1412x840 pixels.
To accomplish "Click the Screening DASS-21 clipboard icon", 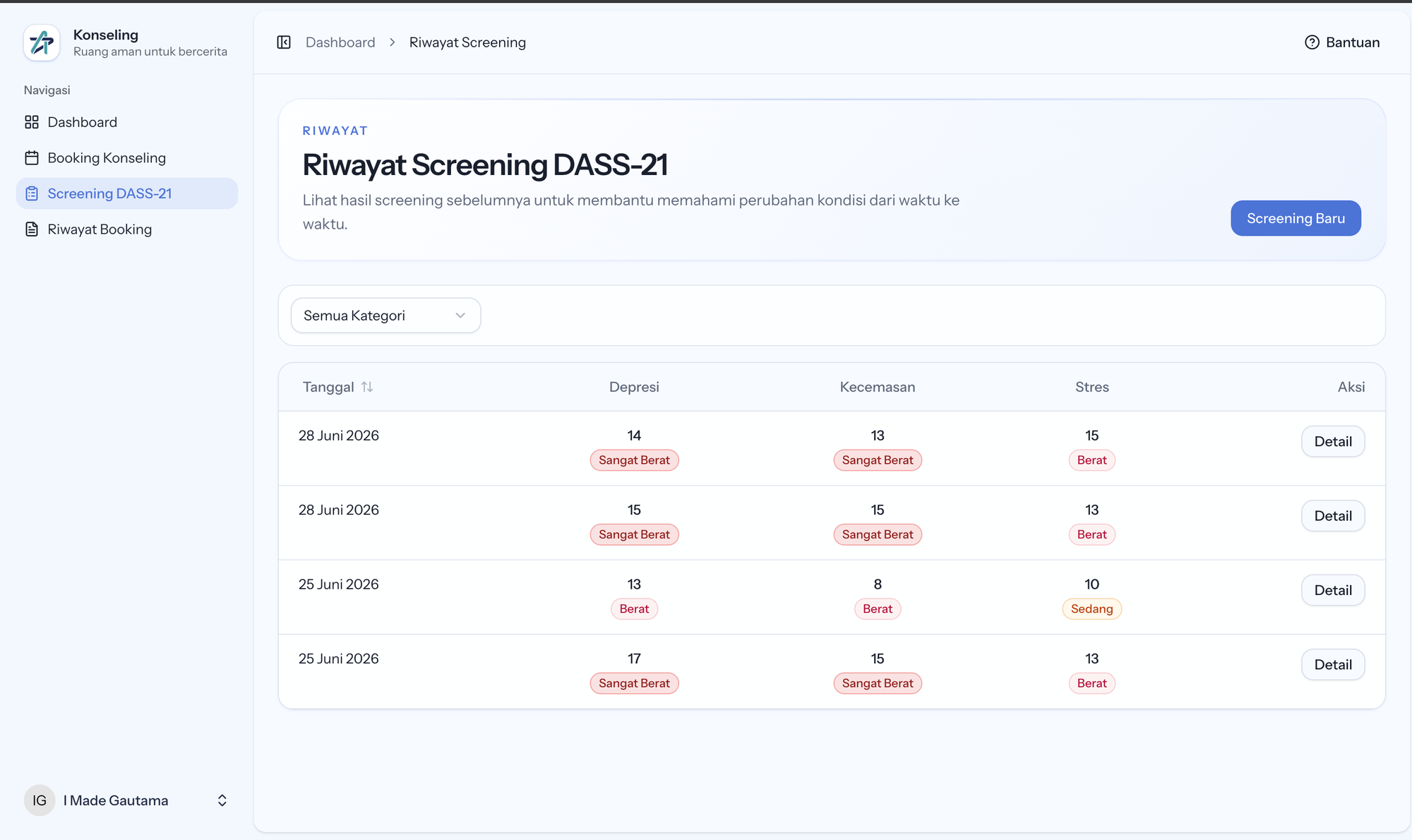I will pos(32,193).
